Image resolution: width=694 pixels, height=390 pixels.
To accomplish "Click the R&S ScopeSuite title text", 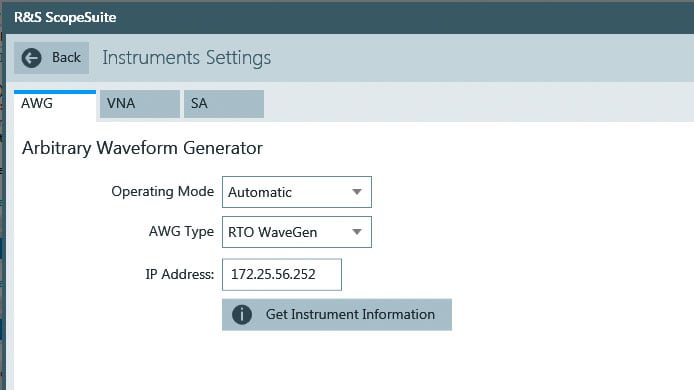I will click(x=65, y=17).
